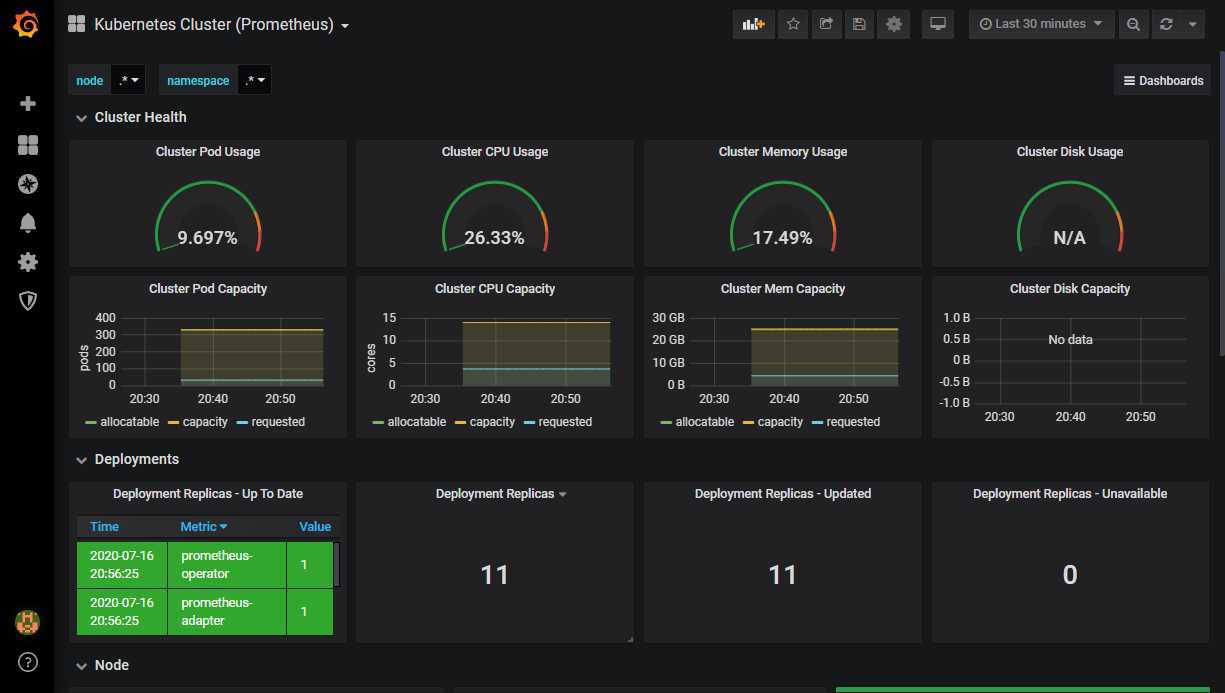
Task: Refresh the dashboard now
Action: click(1166, 24)
